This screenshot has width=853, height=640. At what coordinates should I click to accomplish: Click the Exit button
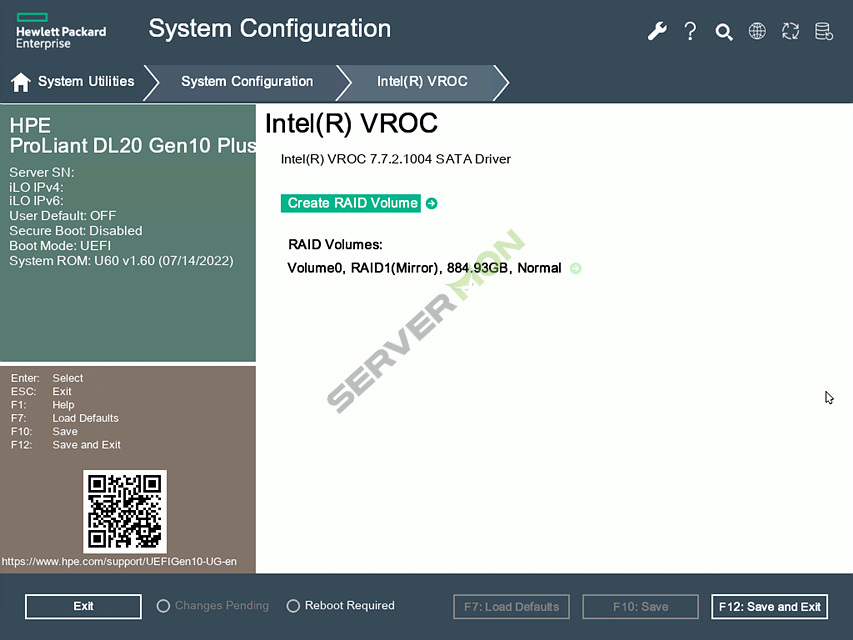pyautogui.click(x=83, y=606)
